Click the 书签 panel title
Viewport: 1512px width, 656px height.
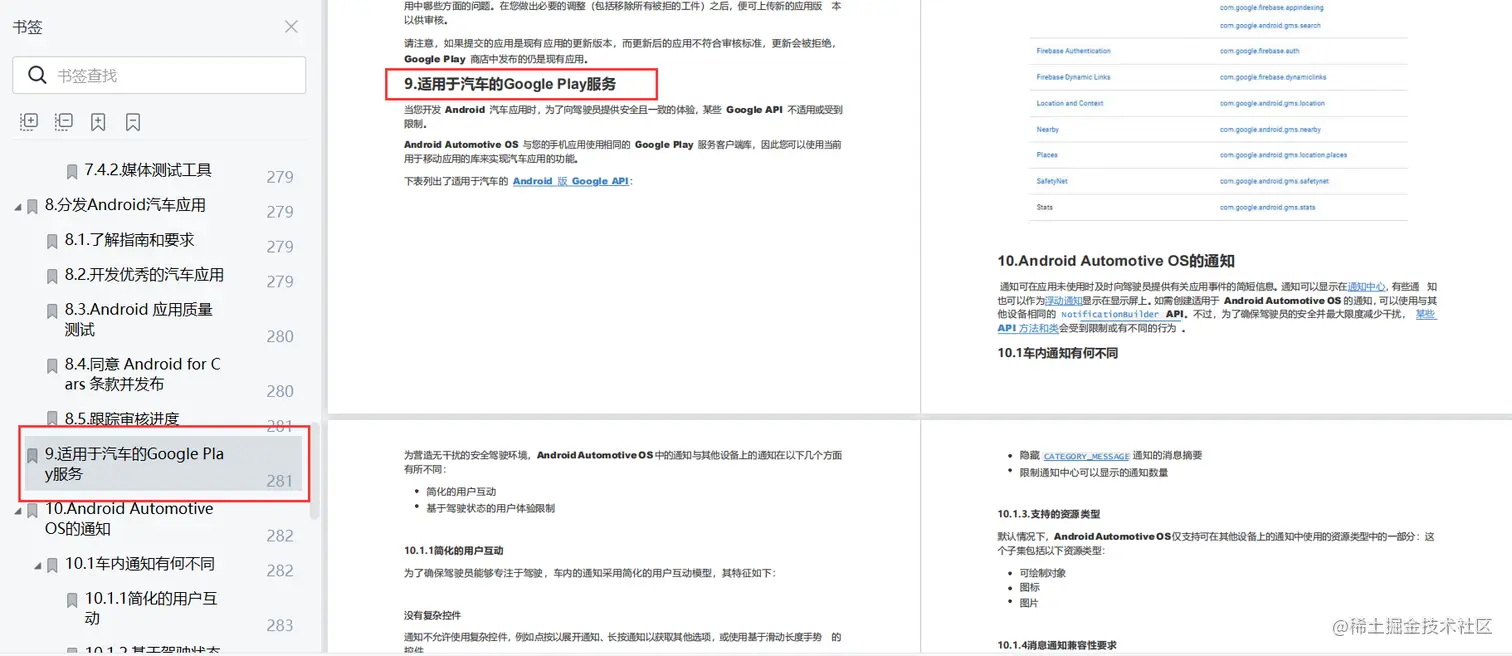click(x=28, y=27)
